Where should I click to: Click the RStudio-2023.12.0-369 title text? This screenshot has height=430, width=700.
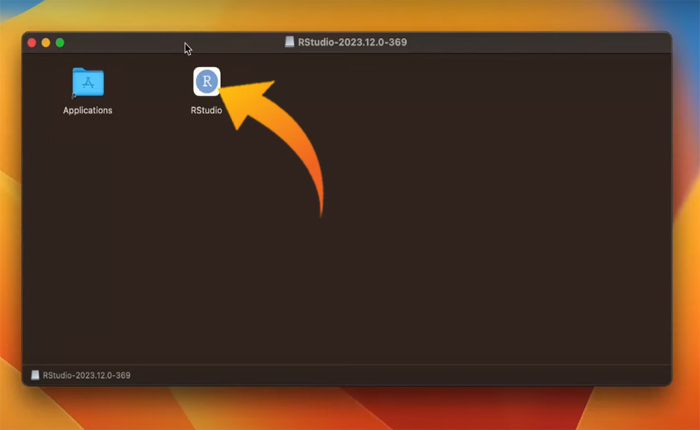352,42
